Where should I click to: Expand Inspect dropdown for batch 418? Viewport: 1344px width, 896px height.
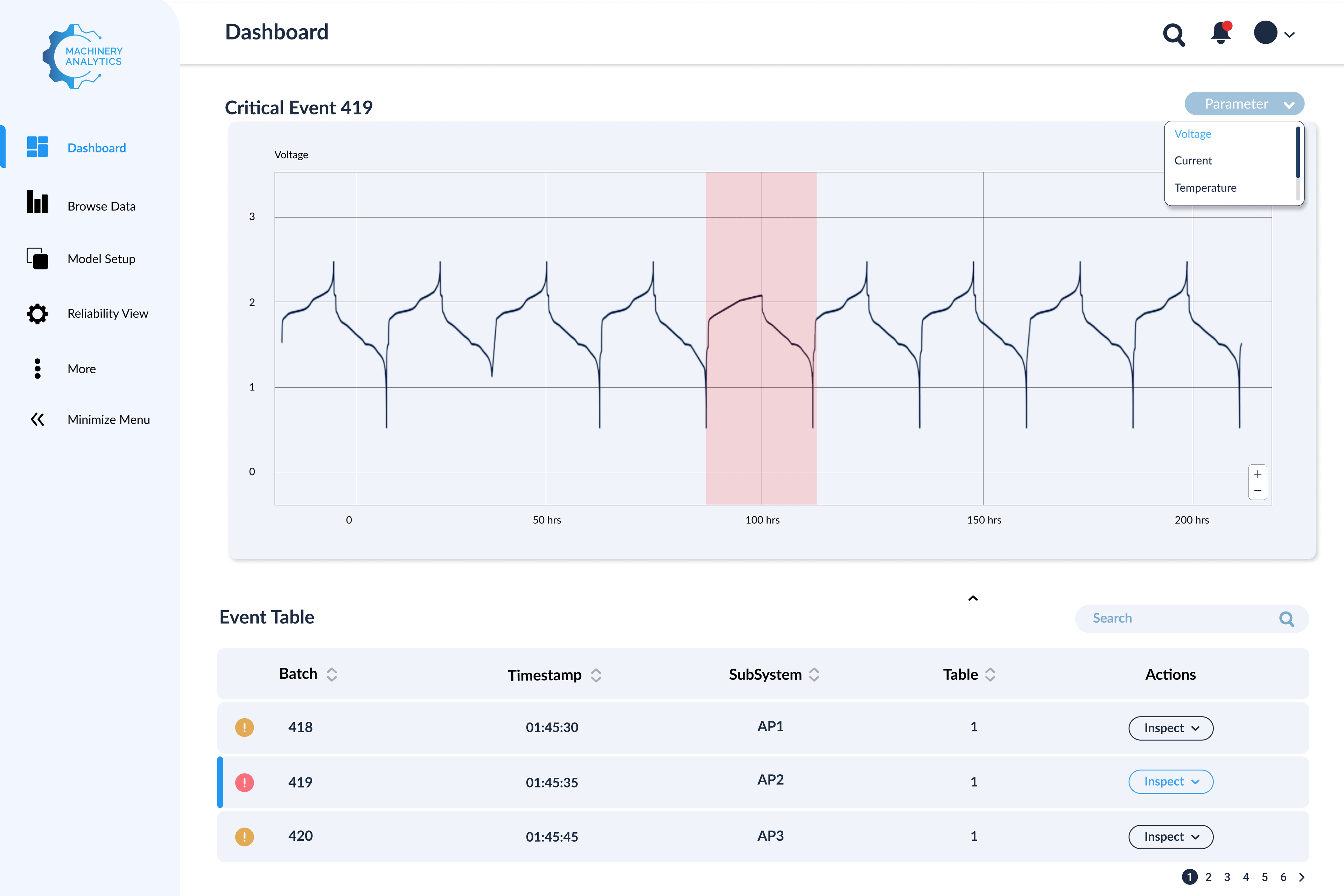tap(1170, 728)
